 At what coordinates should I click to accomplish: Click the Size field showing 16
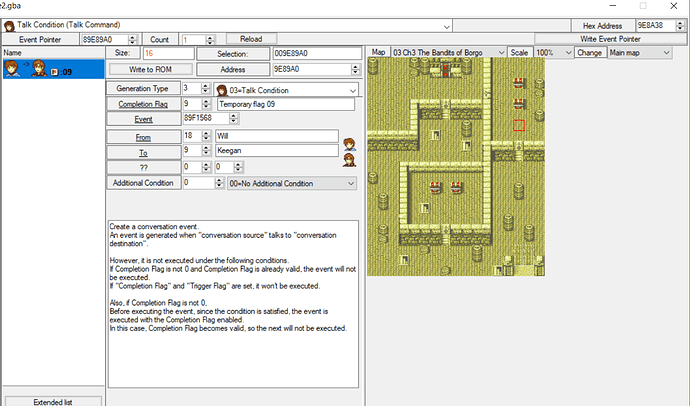pos(168,54)
